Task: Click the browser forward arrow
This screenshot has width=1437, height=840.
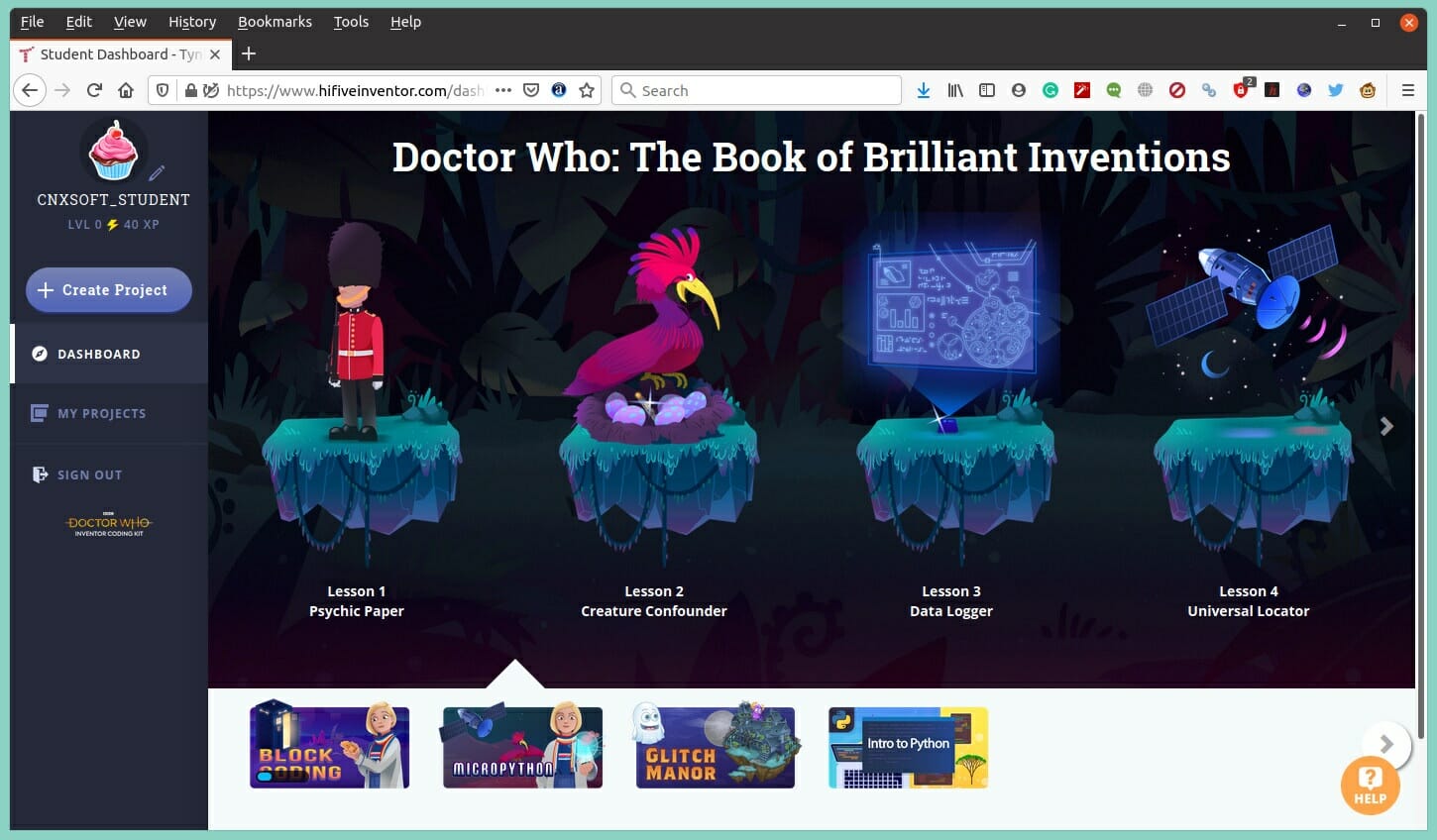Action: click(62, 90)
